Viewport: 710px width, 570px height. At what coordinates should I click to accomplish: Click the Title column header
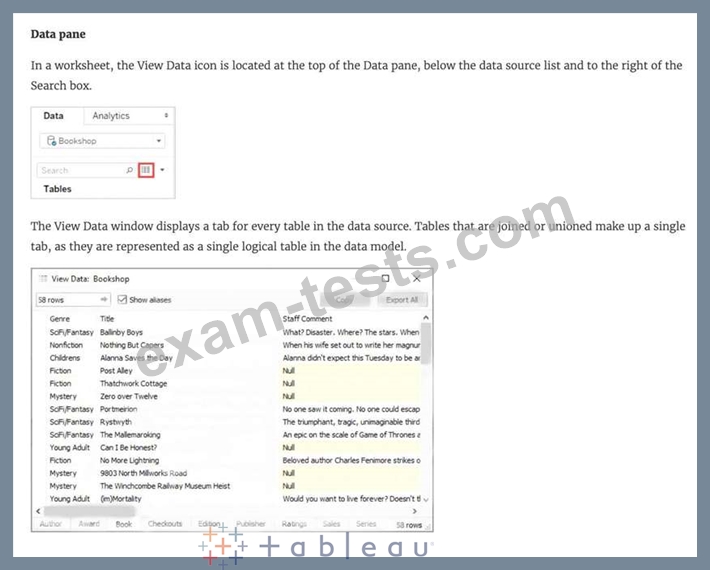107,319
